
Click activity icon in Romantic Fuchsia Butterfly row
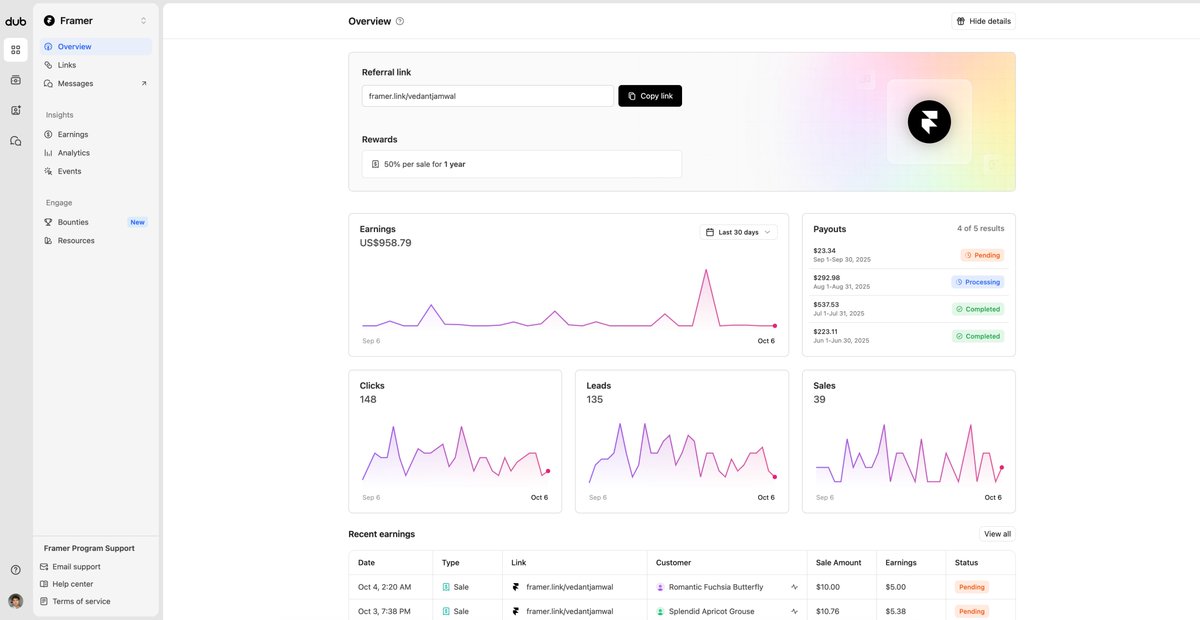[795, 587]
